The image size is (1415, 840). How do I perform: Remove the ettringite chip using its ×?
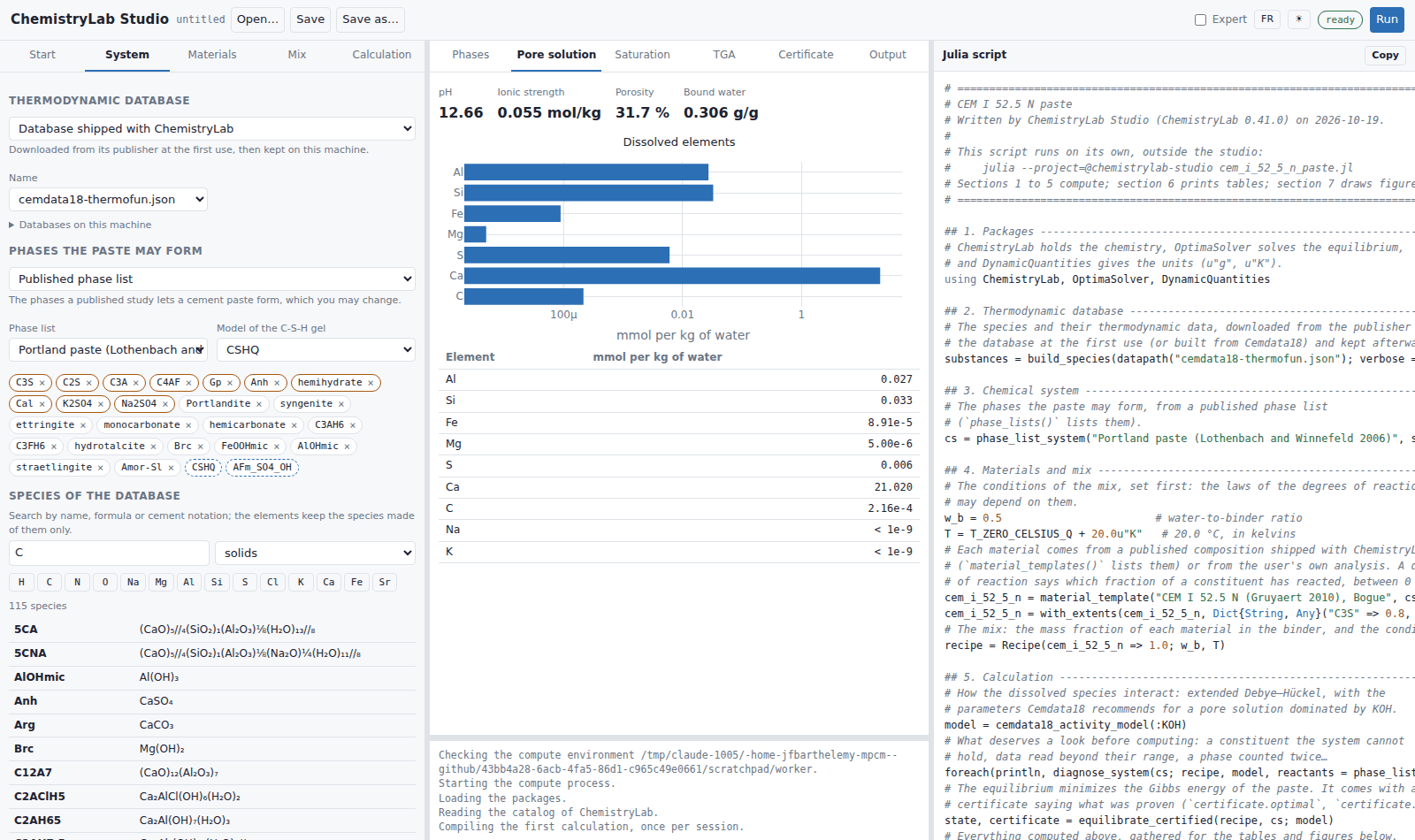(x=83, y=425)
